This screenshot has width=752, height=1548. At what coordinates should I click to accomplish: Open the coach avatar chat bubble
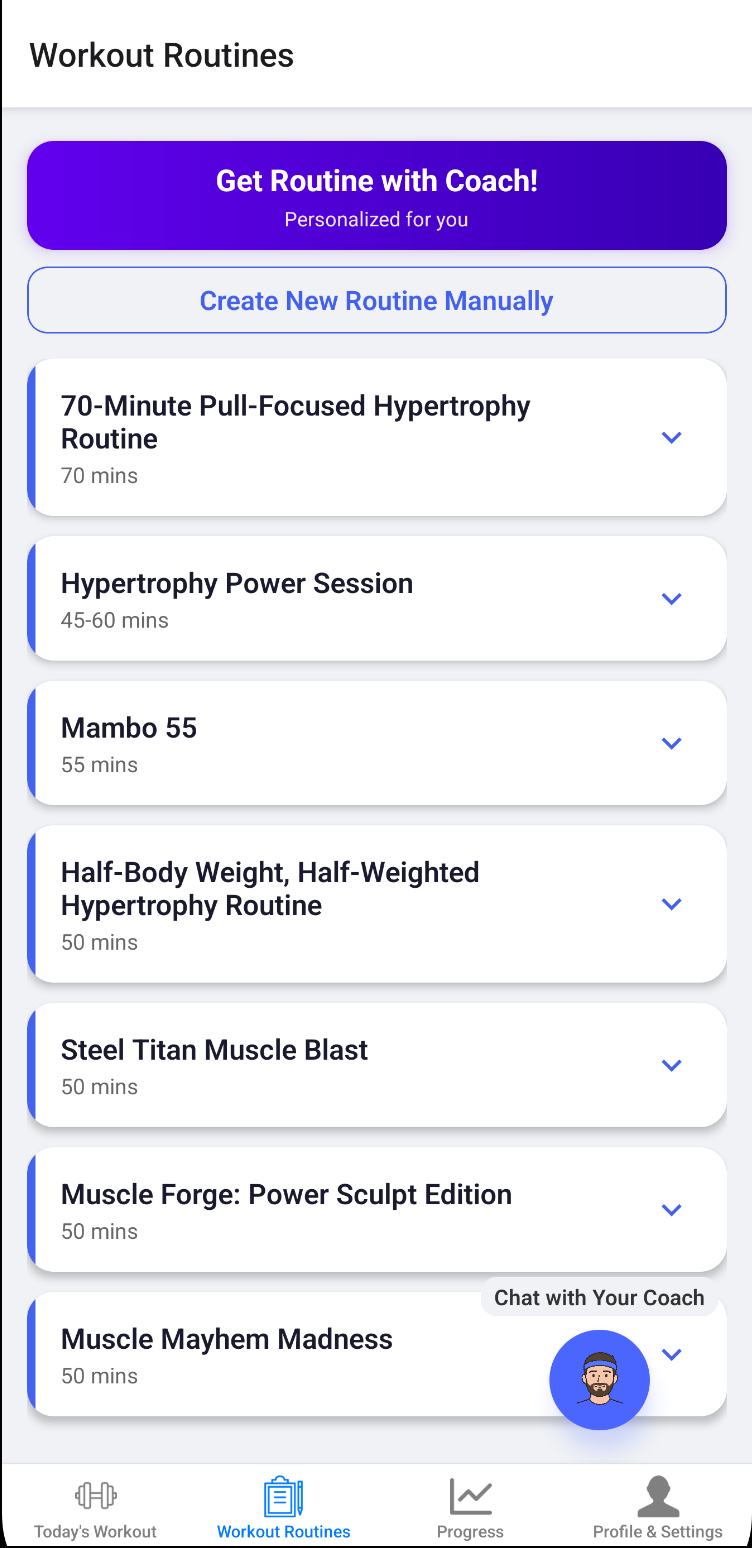pyautogui.click(x=599, y=1380)
